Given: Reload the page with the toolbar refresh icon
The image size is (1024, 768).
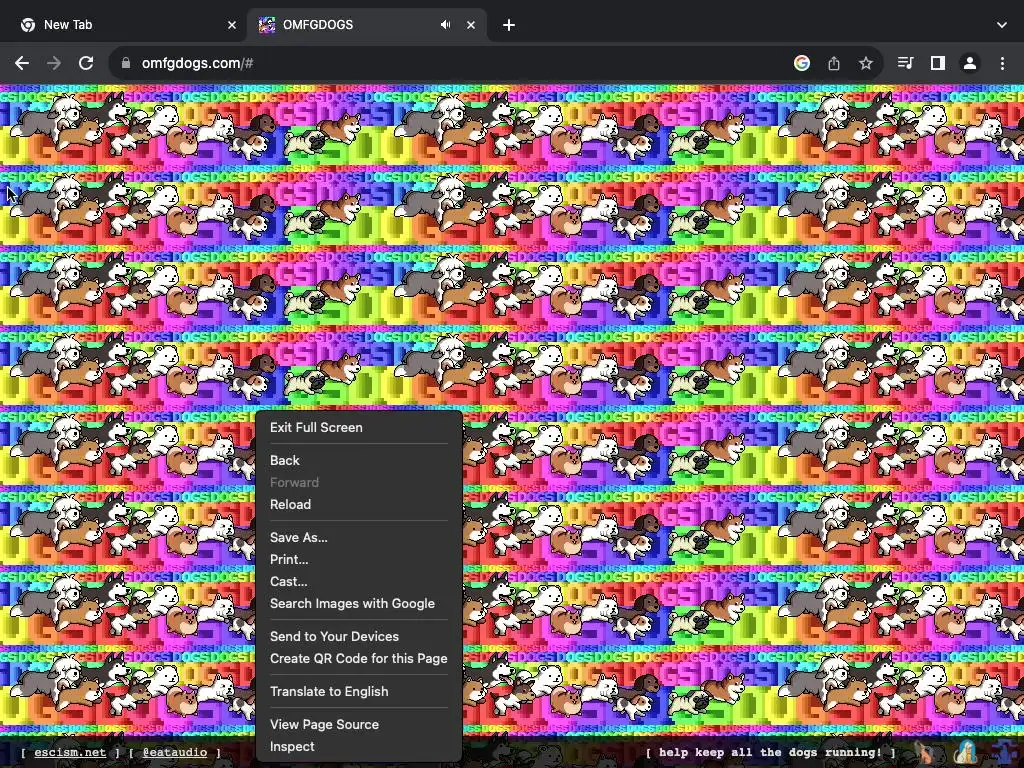Looking at the screenshot, I should point(86,63).
